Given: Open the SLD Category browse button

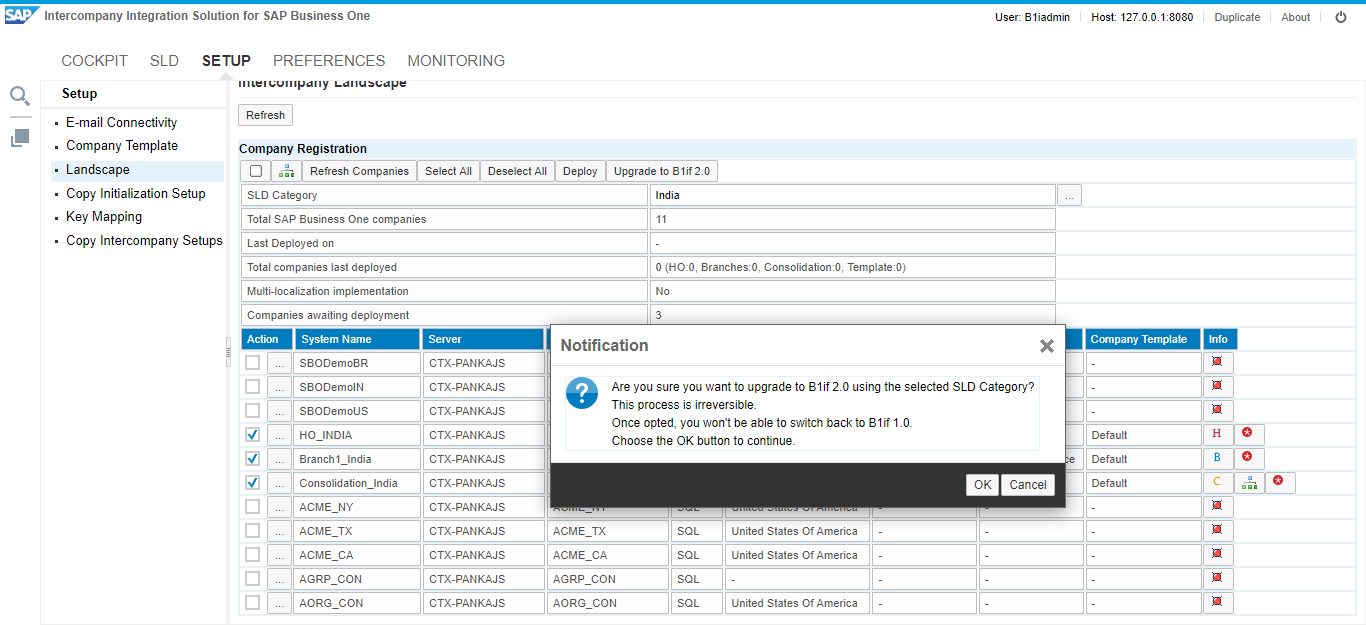Looking at the screenshot, I should 1069,196.
